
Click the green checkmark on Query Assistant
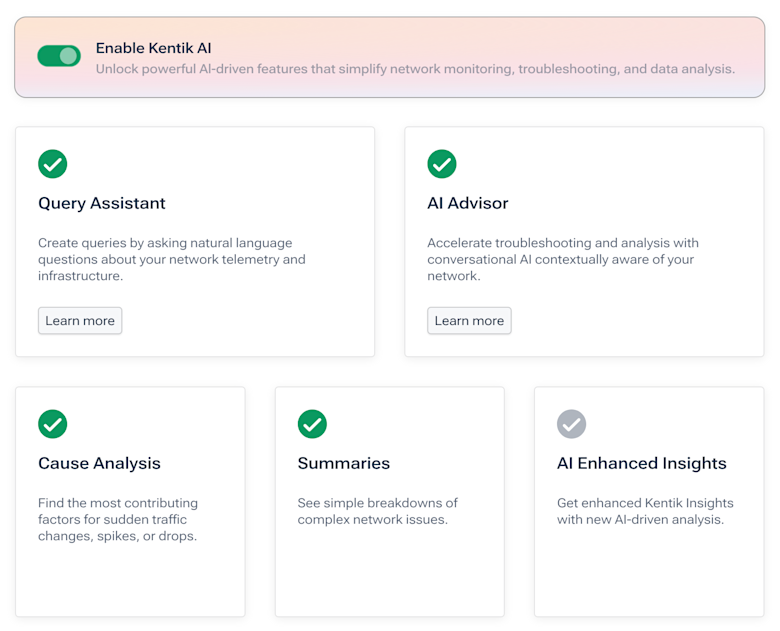click(x=53, y=164)
